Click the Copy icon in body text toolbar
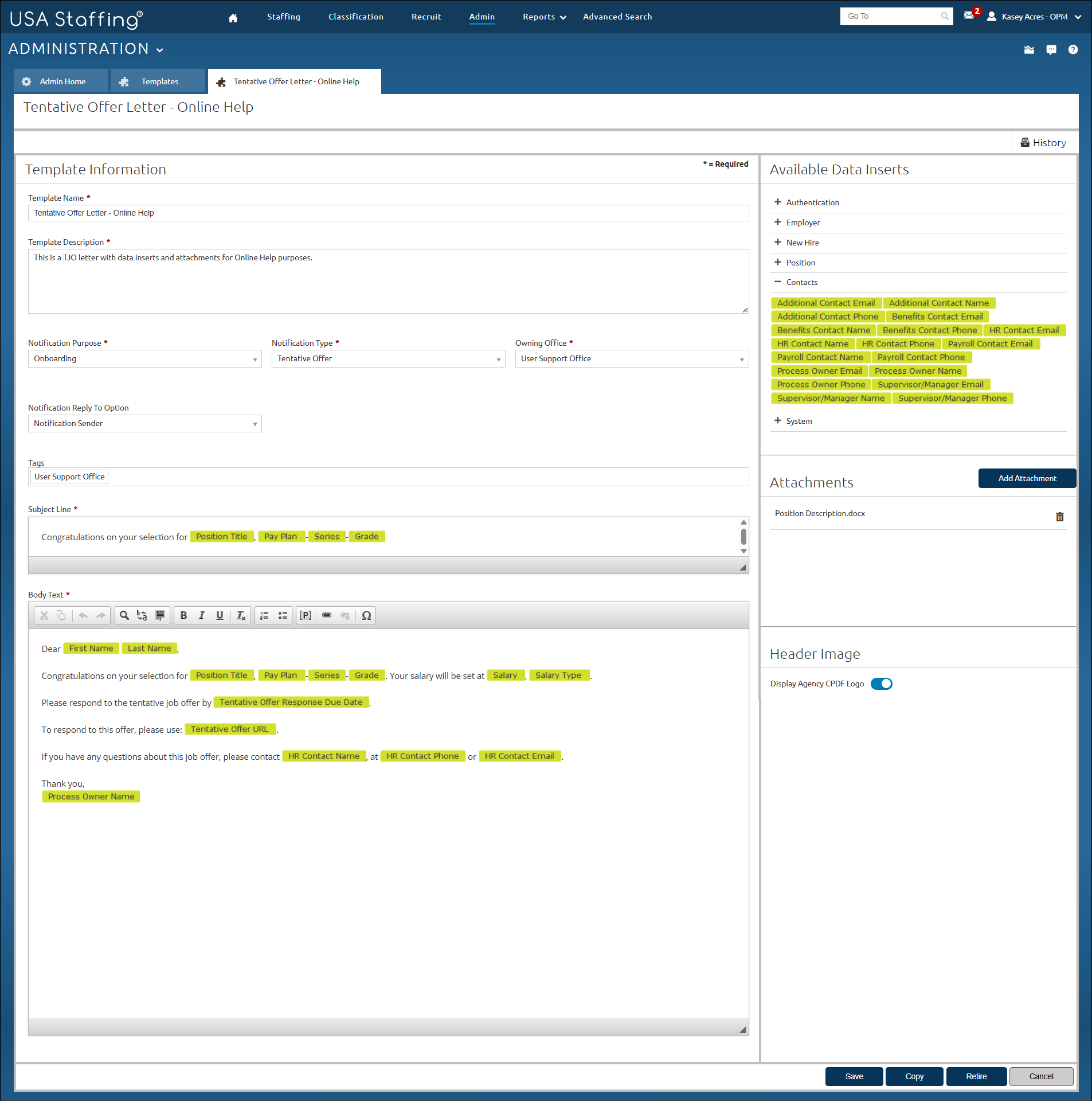1092x1101 pixels. tap(61, 615)
